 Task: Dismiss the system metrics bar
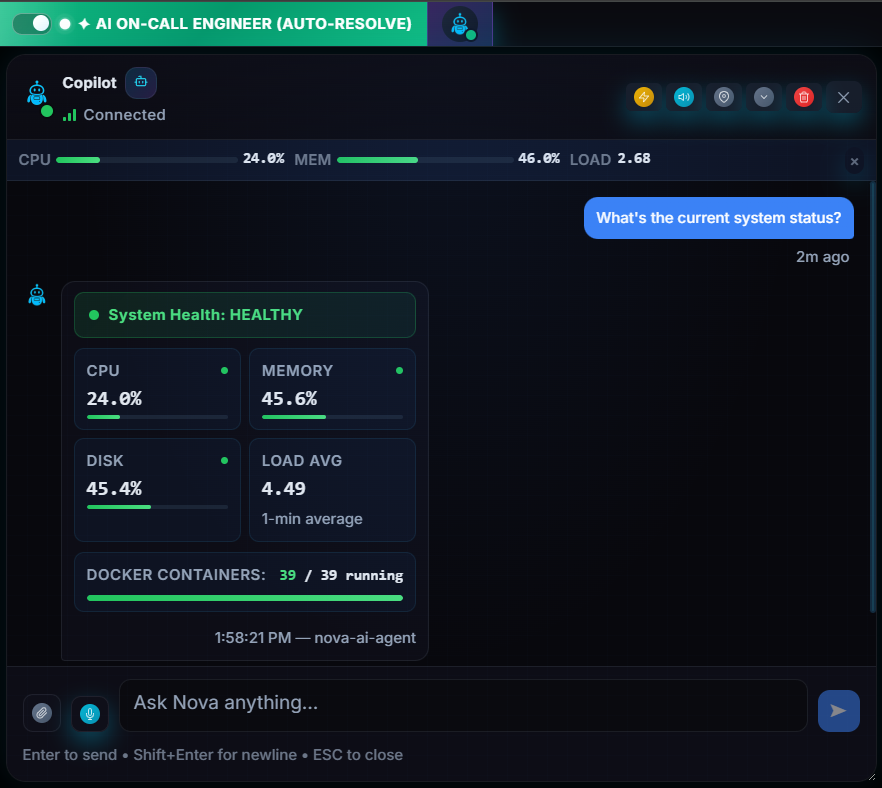pos(854,161)
